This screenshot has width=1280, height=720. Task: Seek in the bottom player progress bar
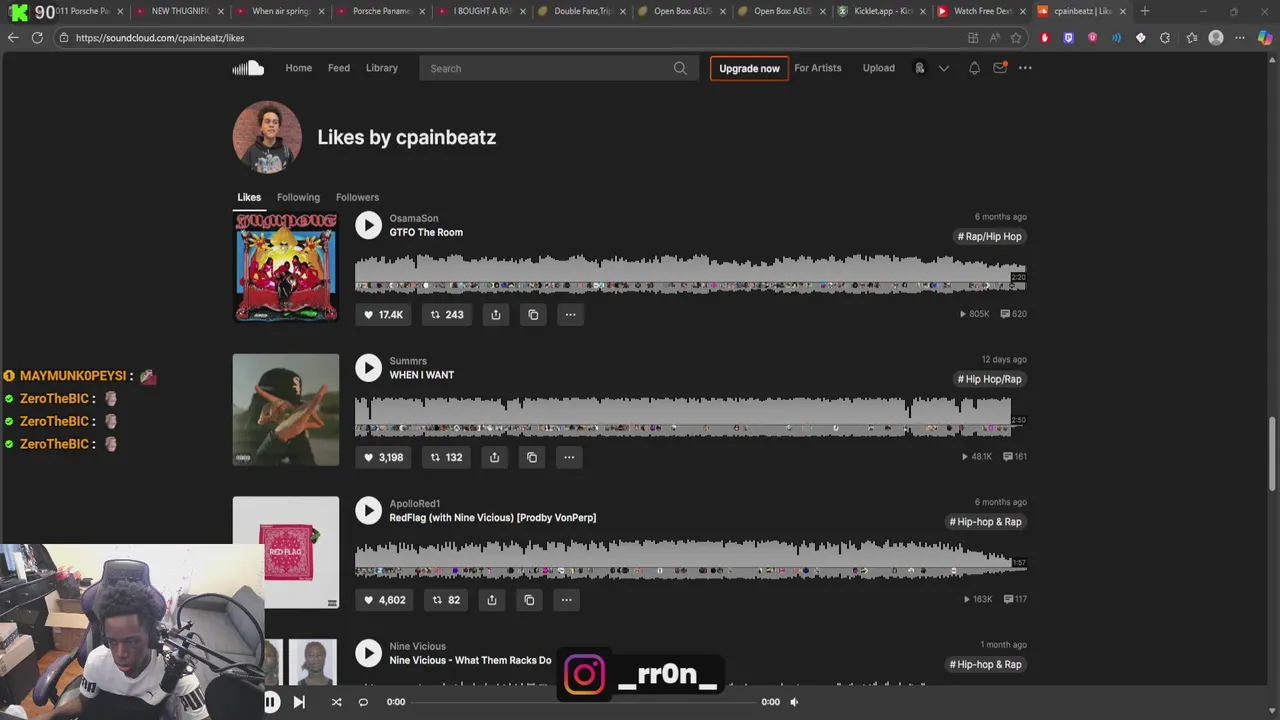[x=583, y=702]
